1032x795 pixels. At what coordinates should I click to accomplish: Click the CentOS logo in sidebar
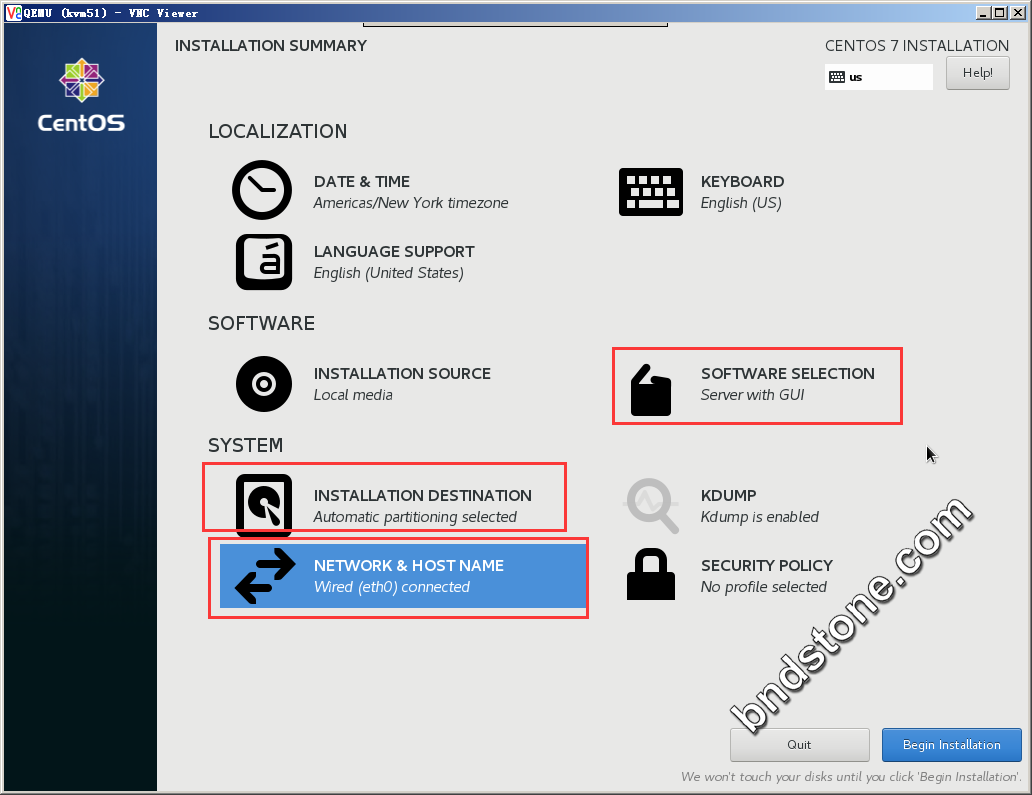[x=81, y=95]
